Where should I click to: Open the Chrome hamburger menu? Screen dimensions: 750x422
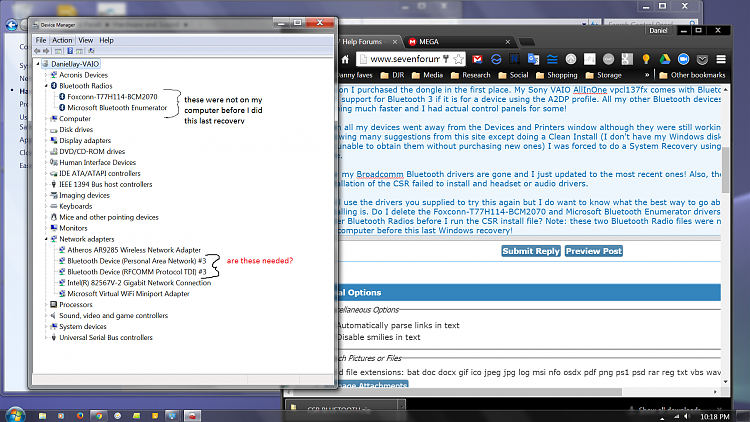tap(721, 59)
